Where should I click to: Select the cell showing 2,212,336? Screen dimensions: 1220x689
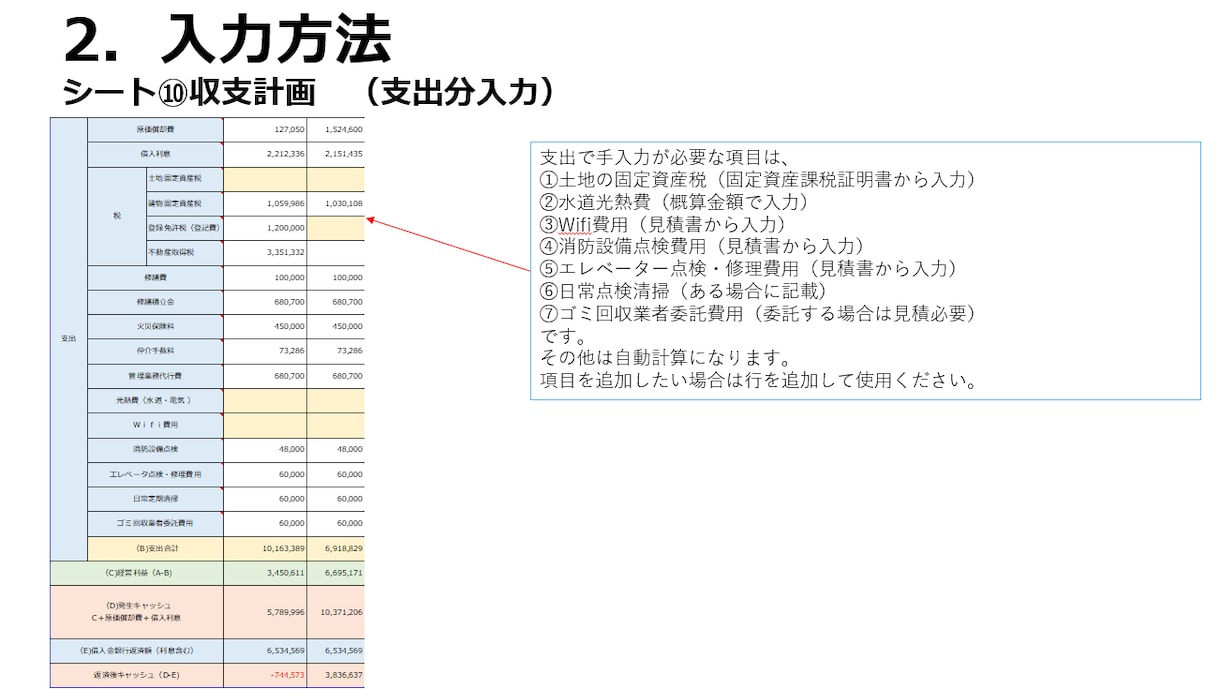pyautogui.click(x=265, y=155)
